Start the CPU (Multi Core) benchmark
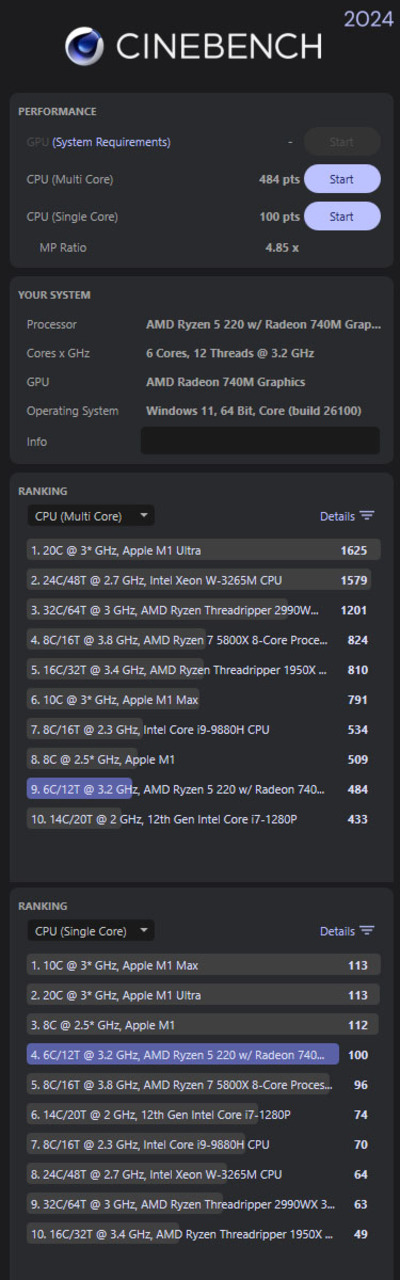 (342, 179)
